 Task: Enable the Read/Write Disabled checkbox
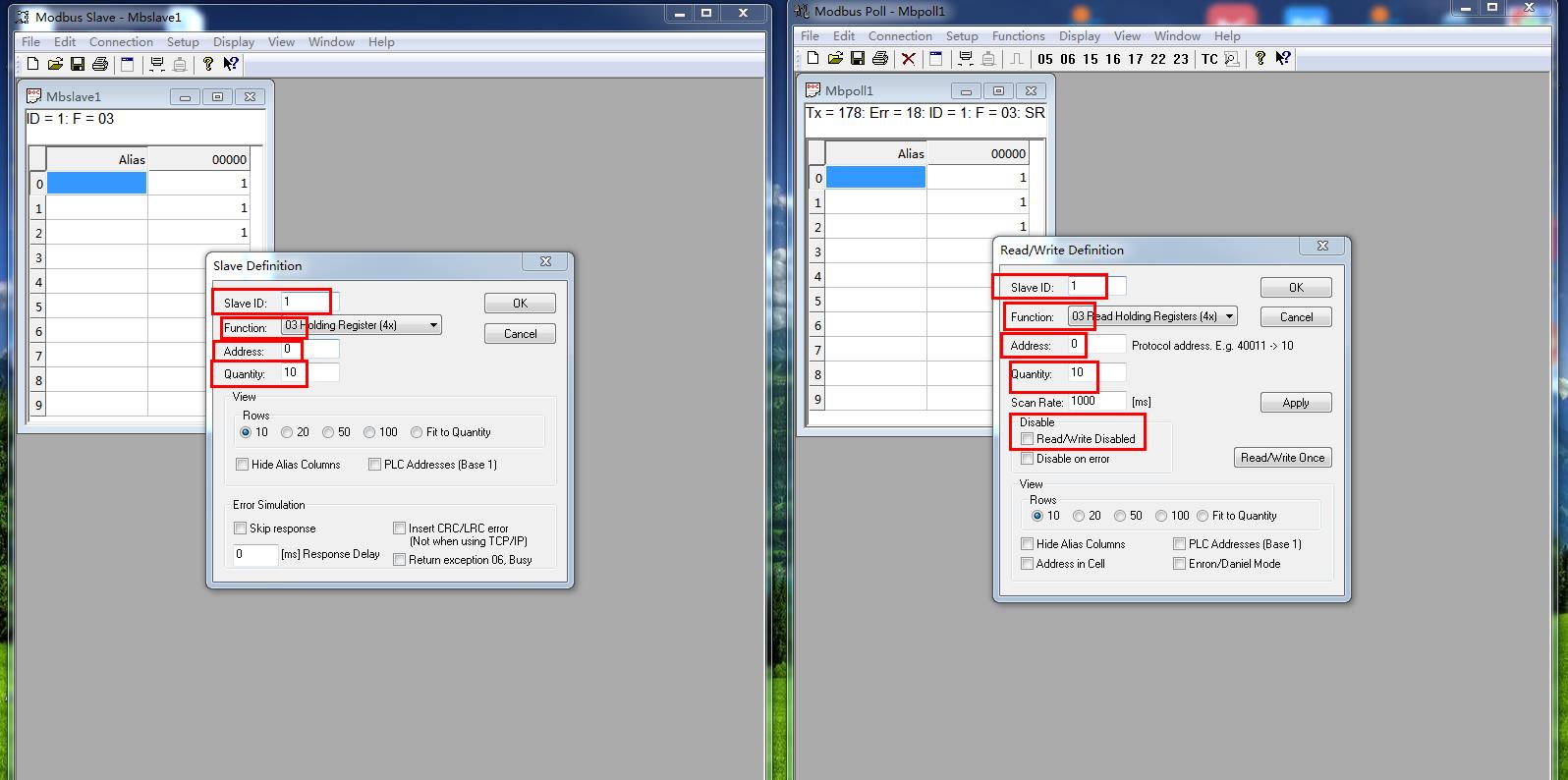[1028, 439]
